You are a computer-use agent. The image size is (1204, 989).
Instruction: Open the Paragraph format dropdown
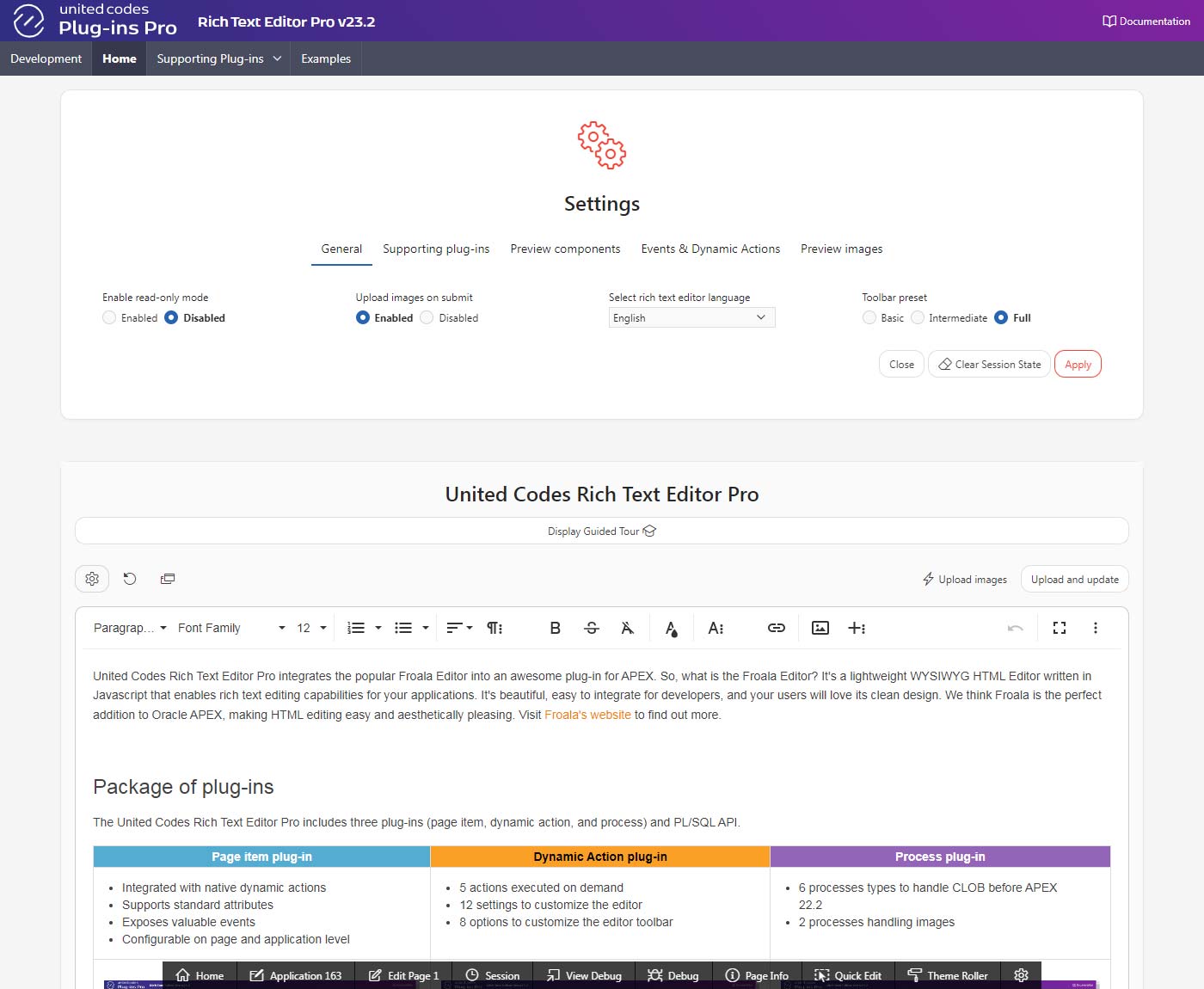[x=130, y=628]
